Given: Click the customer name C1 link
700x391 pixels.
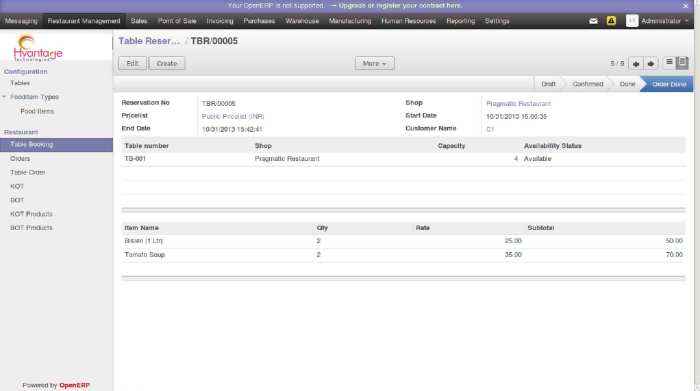Looking at the screenshot, I should tap(490, 129).
